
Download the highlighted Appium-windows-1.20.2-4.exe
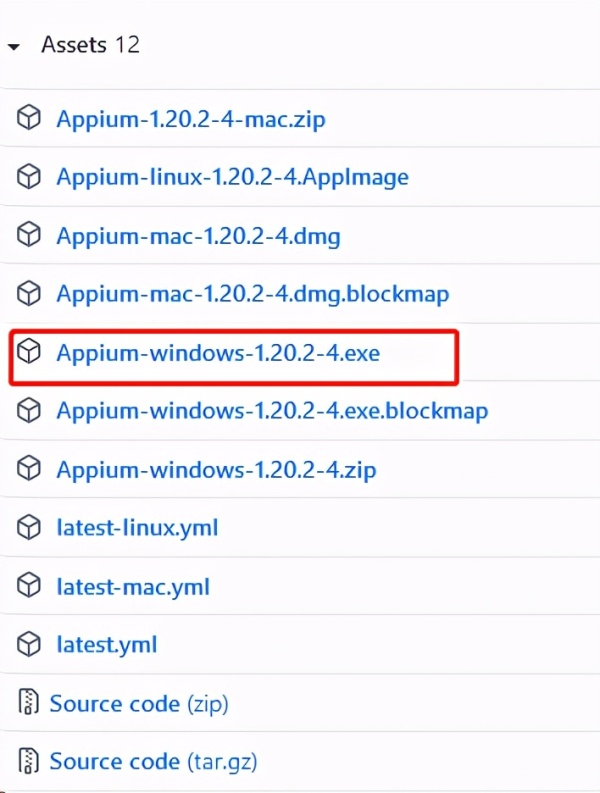218,353
